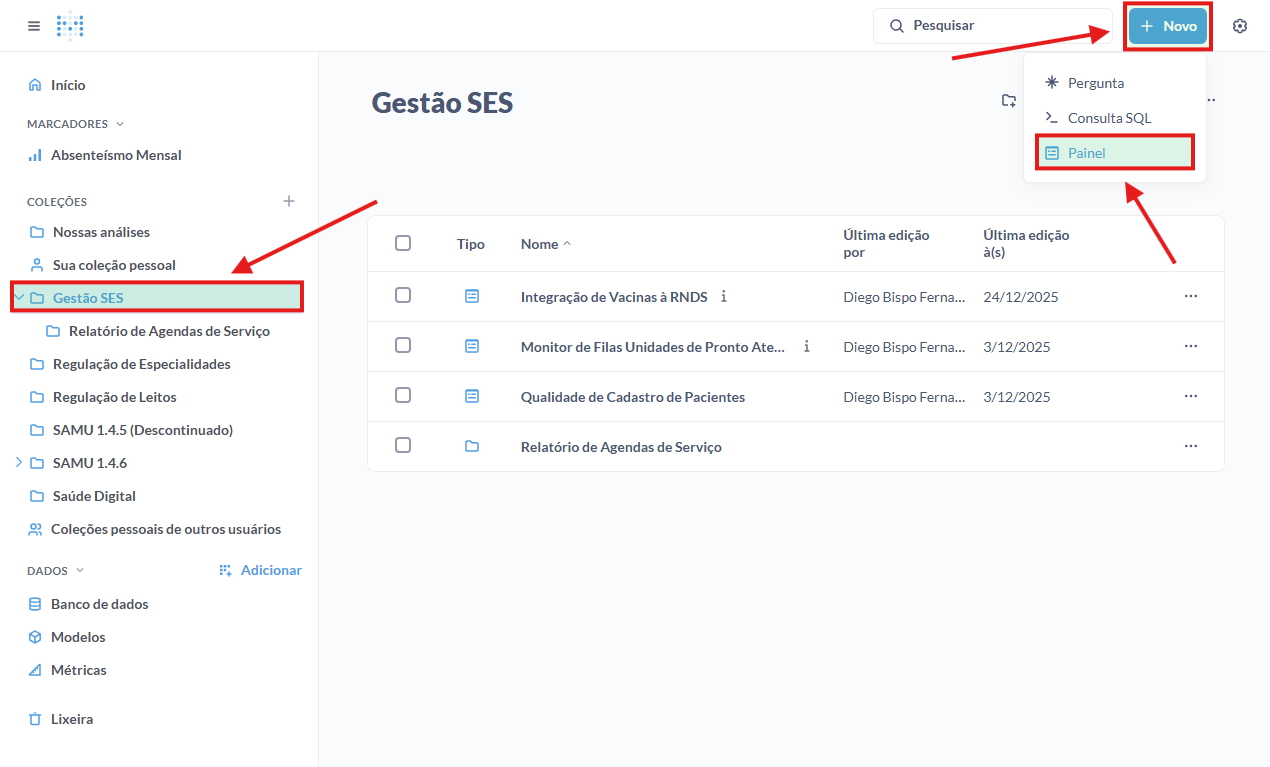Collapse the Marcadores section

click(x=120, y=124)
